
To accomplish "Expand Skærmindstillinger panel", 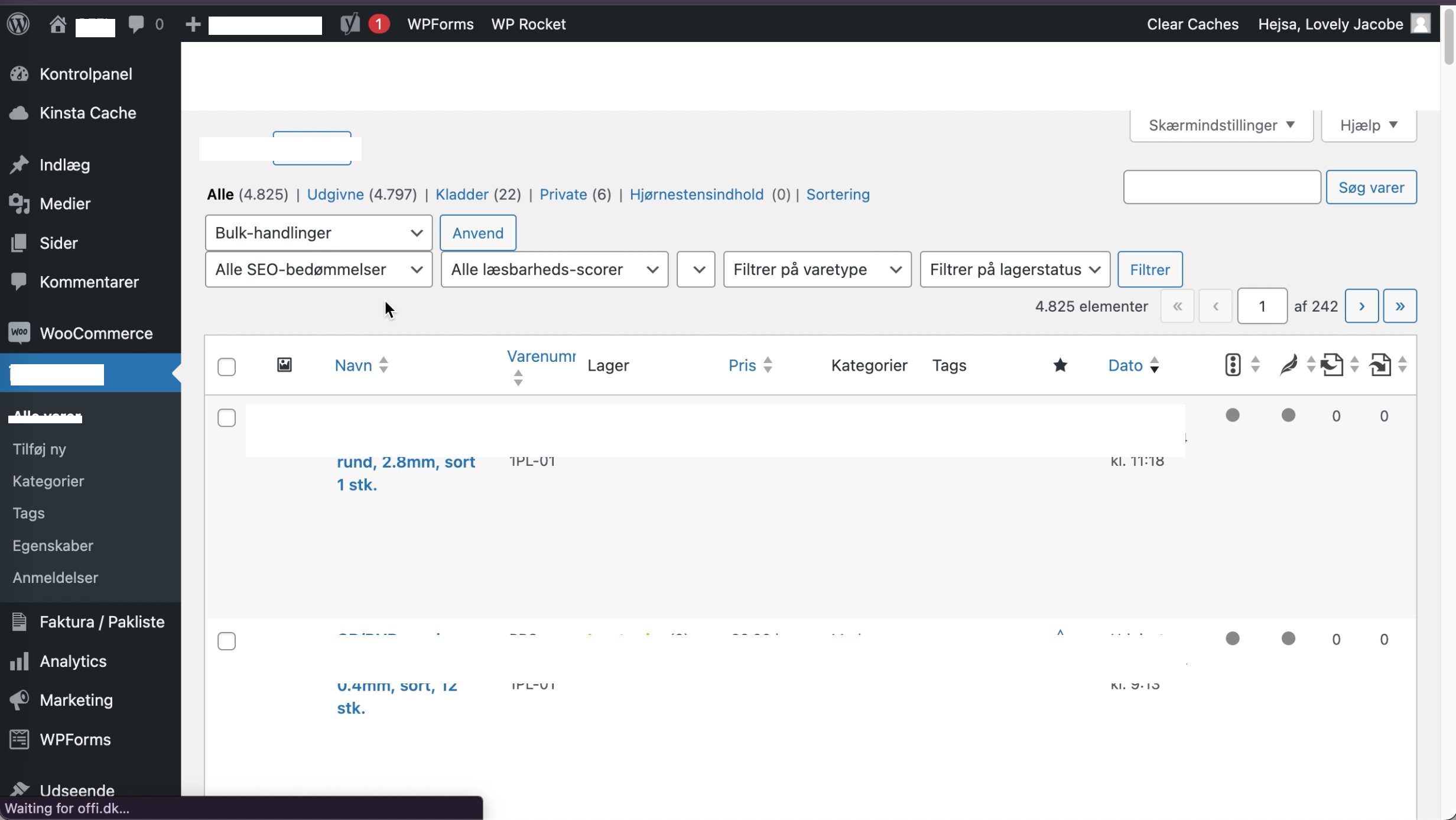I will [1221, 125].
